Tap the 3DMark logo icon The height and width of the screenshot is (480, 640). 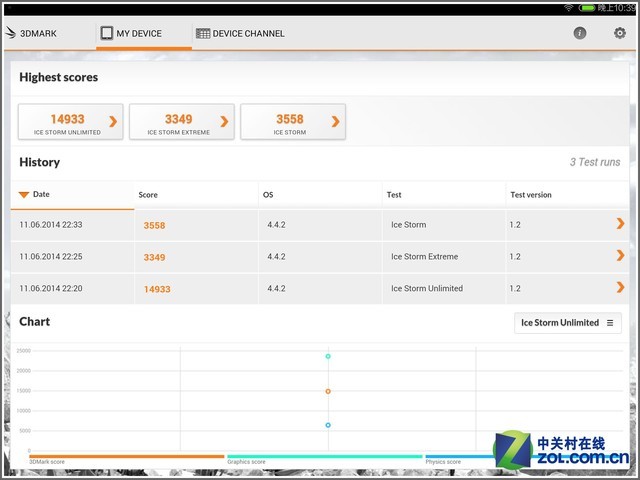click(x=11, y=33)
